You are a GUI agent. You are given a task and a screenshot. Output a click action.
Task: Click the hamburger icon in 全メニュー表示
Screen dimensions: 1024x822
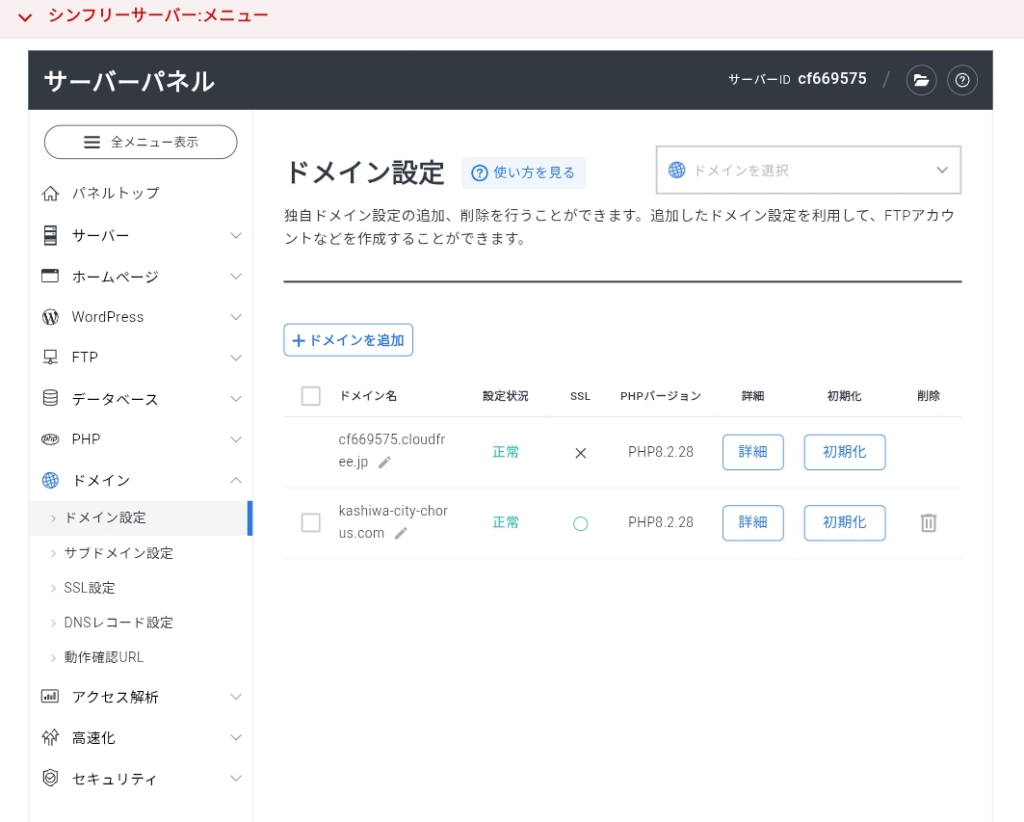92,142
